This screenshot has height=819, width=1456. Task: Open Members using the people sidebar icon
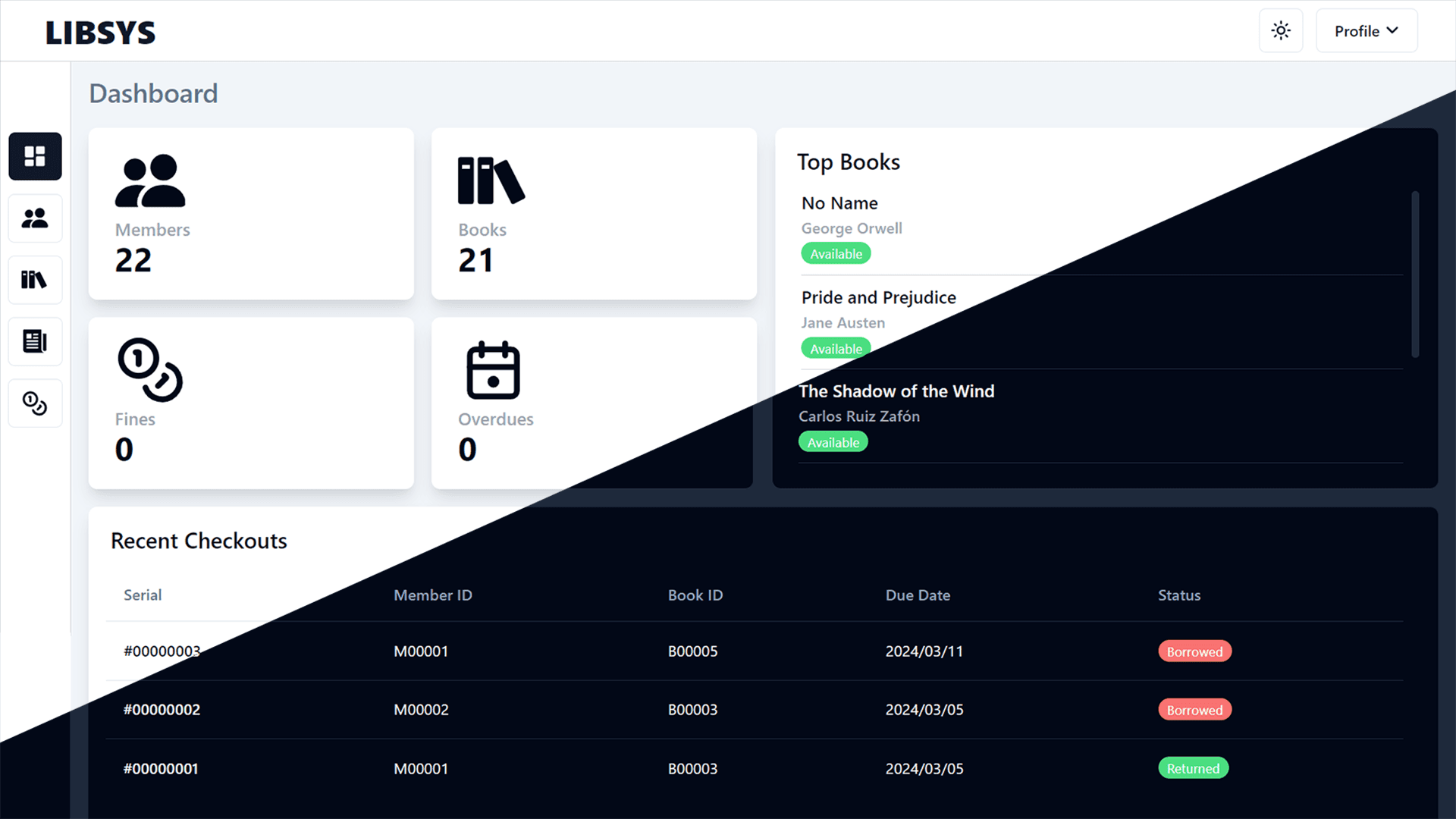tap(35, 218)
